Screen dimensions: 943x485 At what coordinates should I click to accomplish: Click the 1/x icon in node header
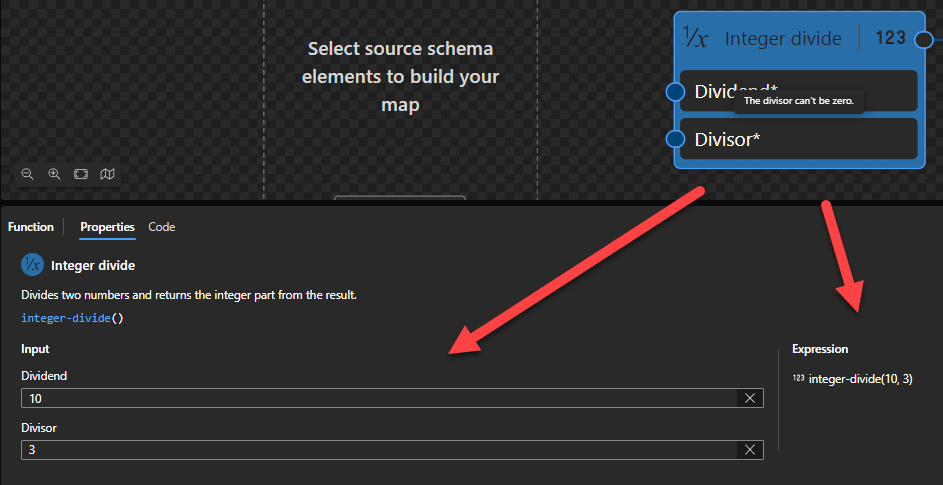[x=696, y=39]
